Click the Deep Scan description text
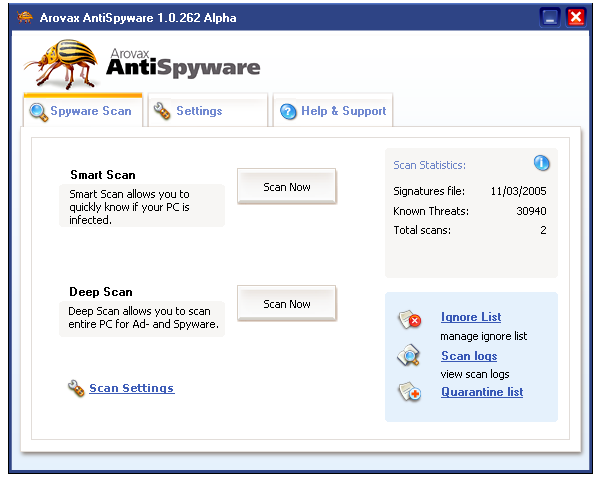The height and width of the screenshot is (478, 599). [144, 318]
